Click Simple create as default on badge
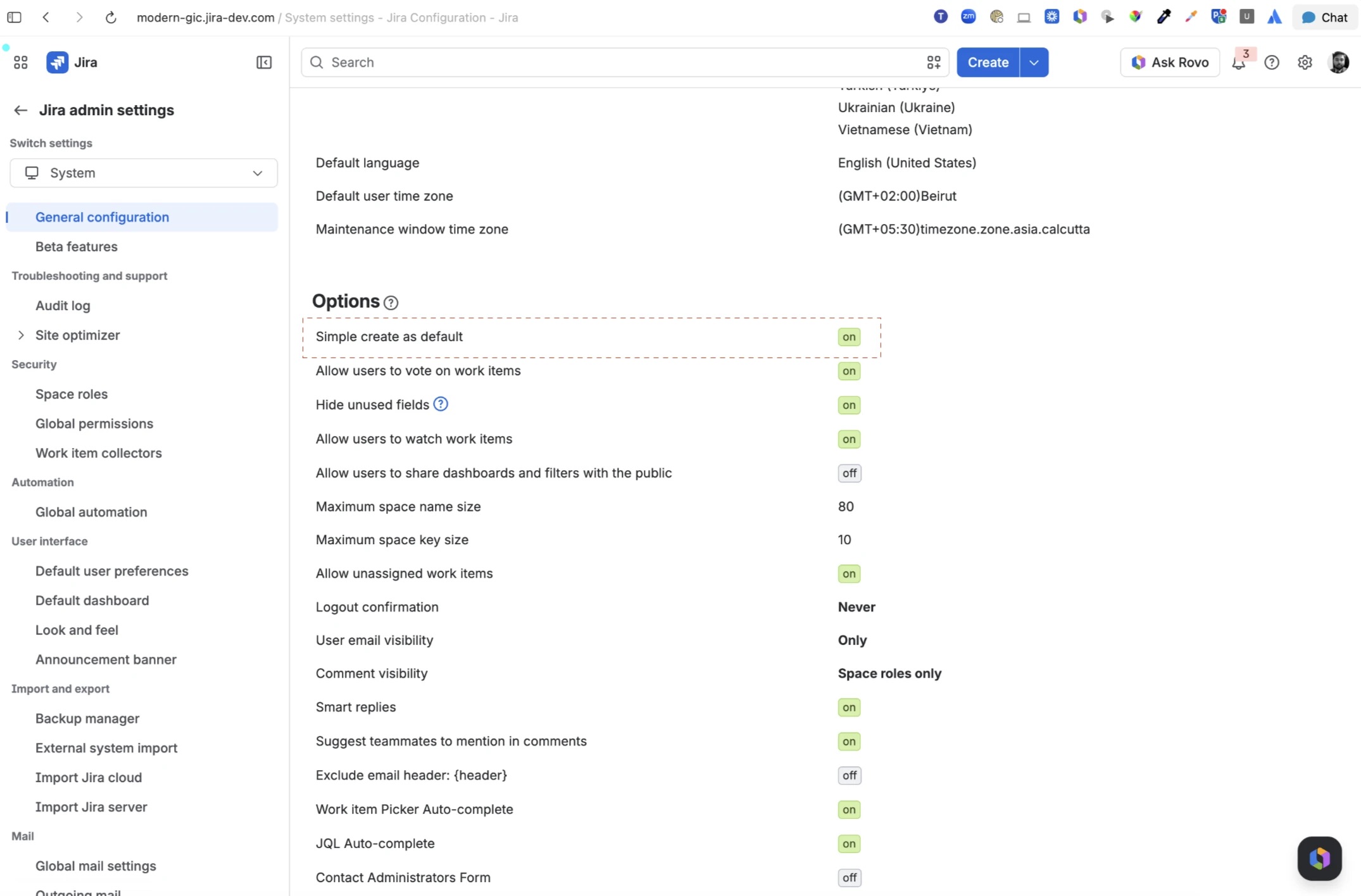Viewport: 1361px width, 896px height. click(849, 337)
